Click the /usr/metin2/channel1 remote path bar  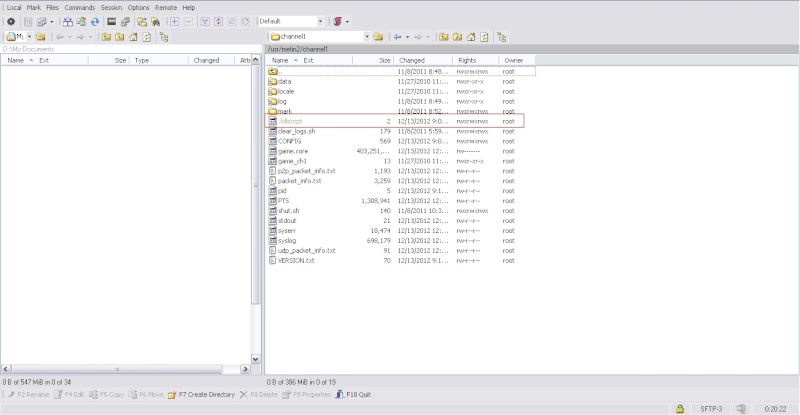(532, 49)
